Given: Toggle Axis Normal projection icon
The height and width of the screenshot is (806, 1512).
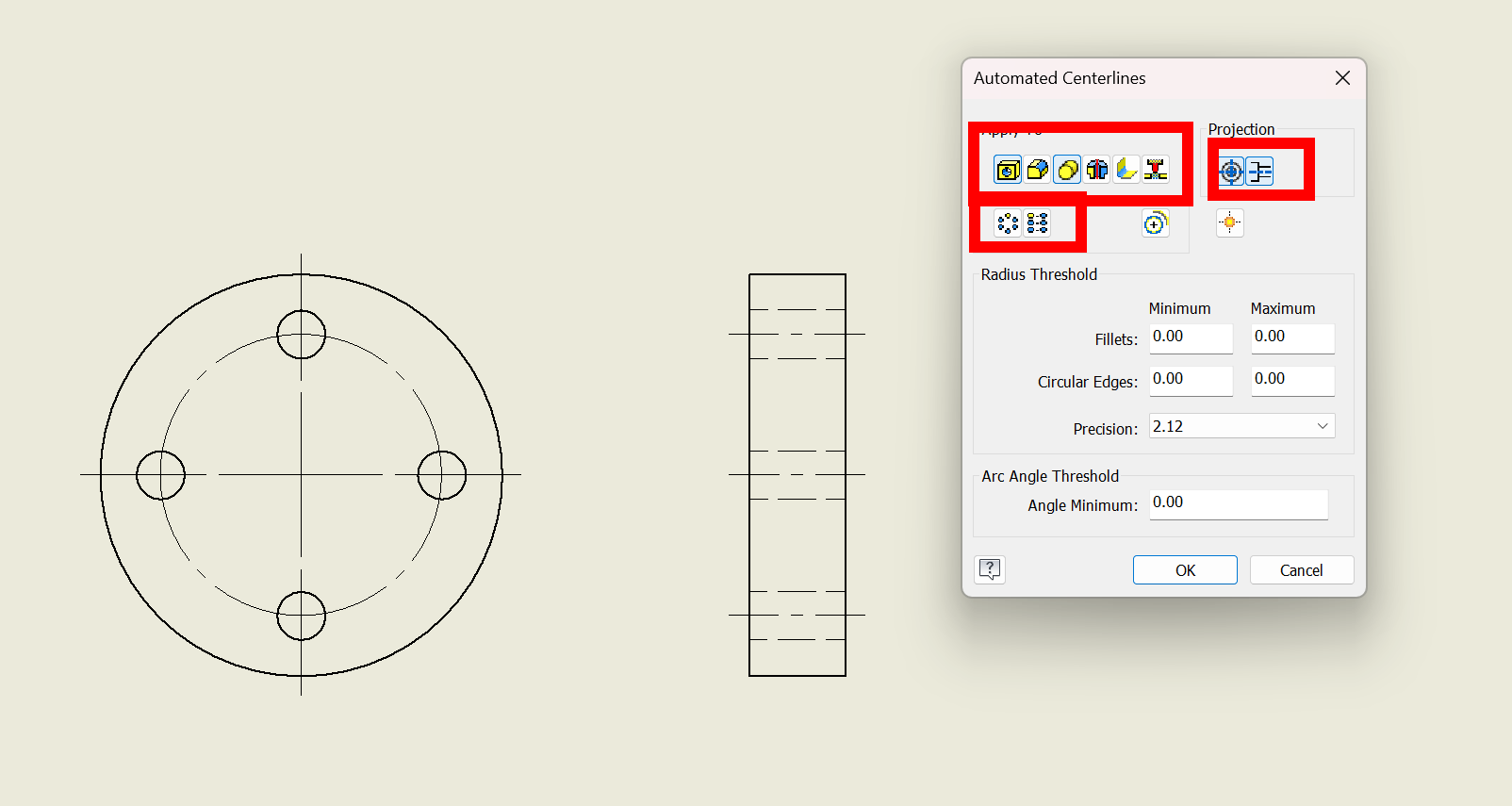Looking at the screenshot, I should tap(1231, 172).
